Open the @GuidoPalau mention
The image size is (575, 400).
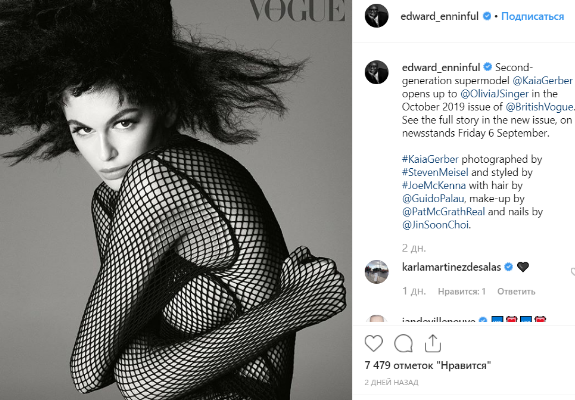click(x=433, y=198)
